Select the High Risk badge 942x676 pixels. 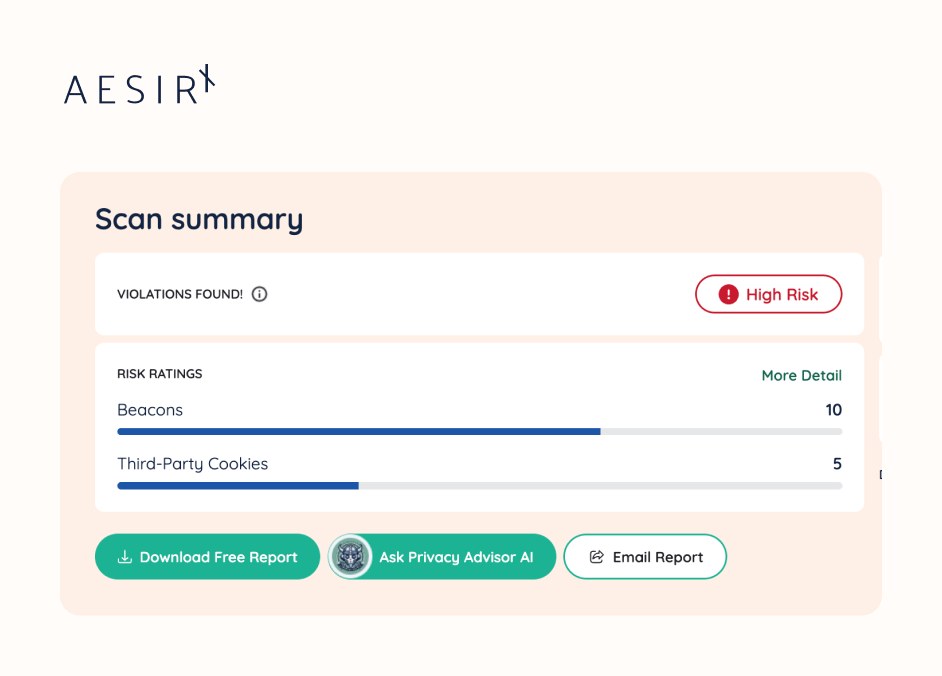tap(768, 294)
